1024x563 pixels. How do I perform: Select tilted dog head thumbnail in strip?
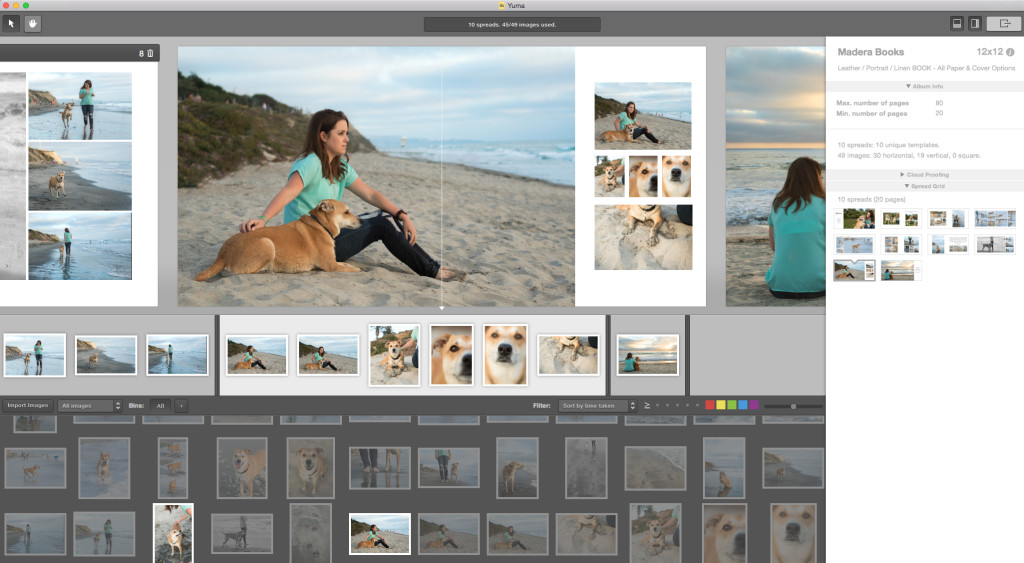click(x=451, y=355)
